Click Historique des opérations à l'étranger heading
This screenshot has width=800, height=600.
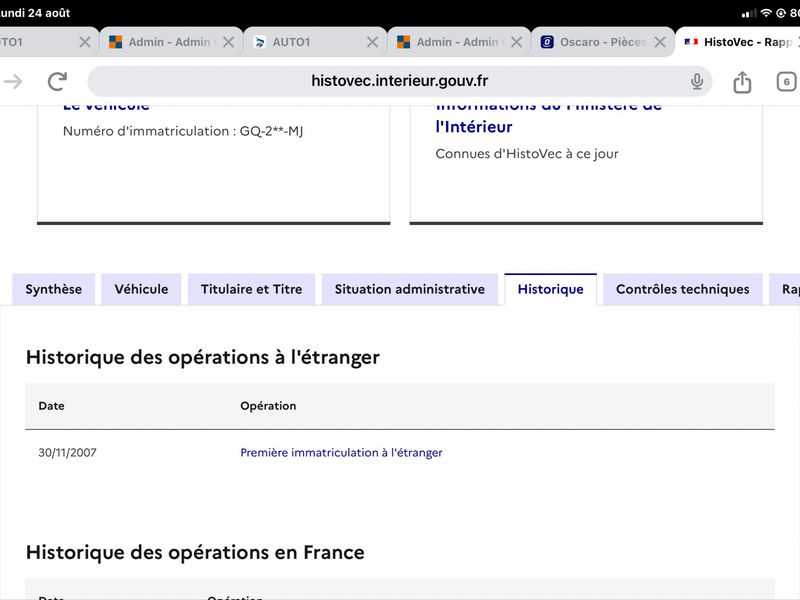pos(203,357)
